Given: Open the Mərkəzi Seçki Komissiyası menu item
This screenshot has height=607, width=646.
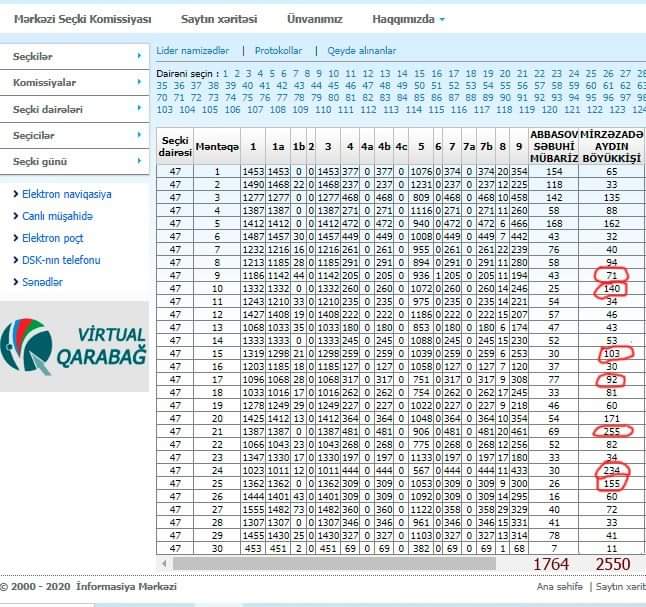Looking at the screenshot, I should pyautogui.click(x=83, y=19).
